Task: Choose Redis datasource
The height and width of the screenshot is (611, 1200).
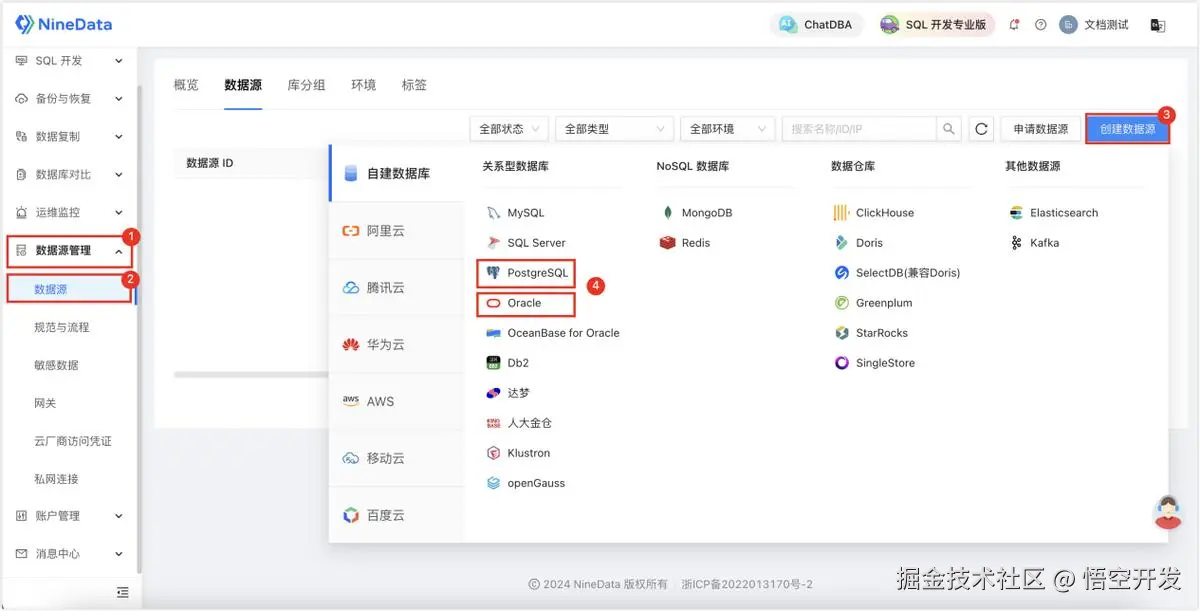Action: click(x=685, y=243)
